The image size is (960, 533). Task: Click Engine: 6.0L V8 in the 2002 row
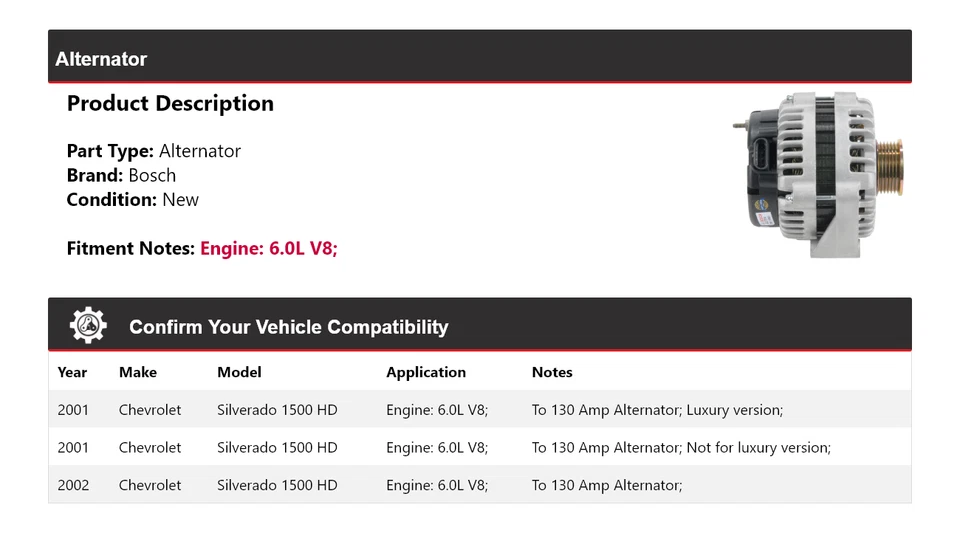[437, 485]
